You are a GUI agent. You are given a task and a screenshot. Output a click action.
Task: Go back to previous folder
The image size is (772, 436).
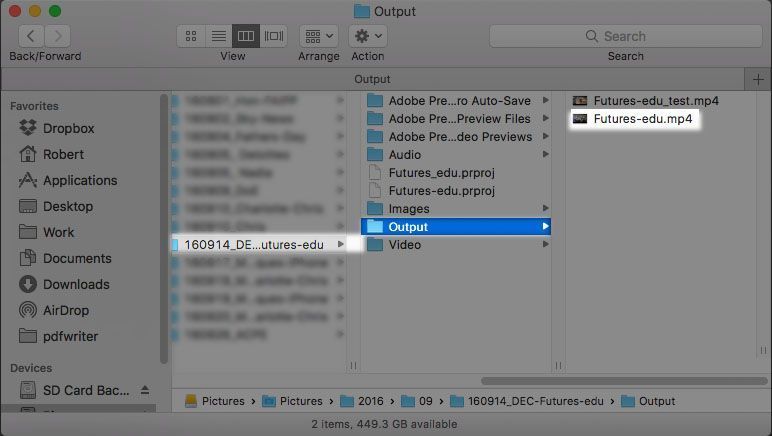point(31,36)
